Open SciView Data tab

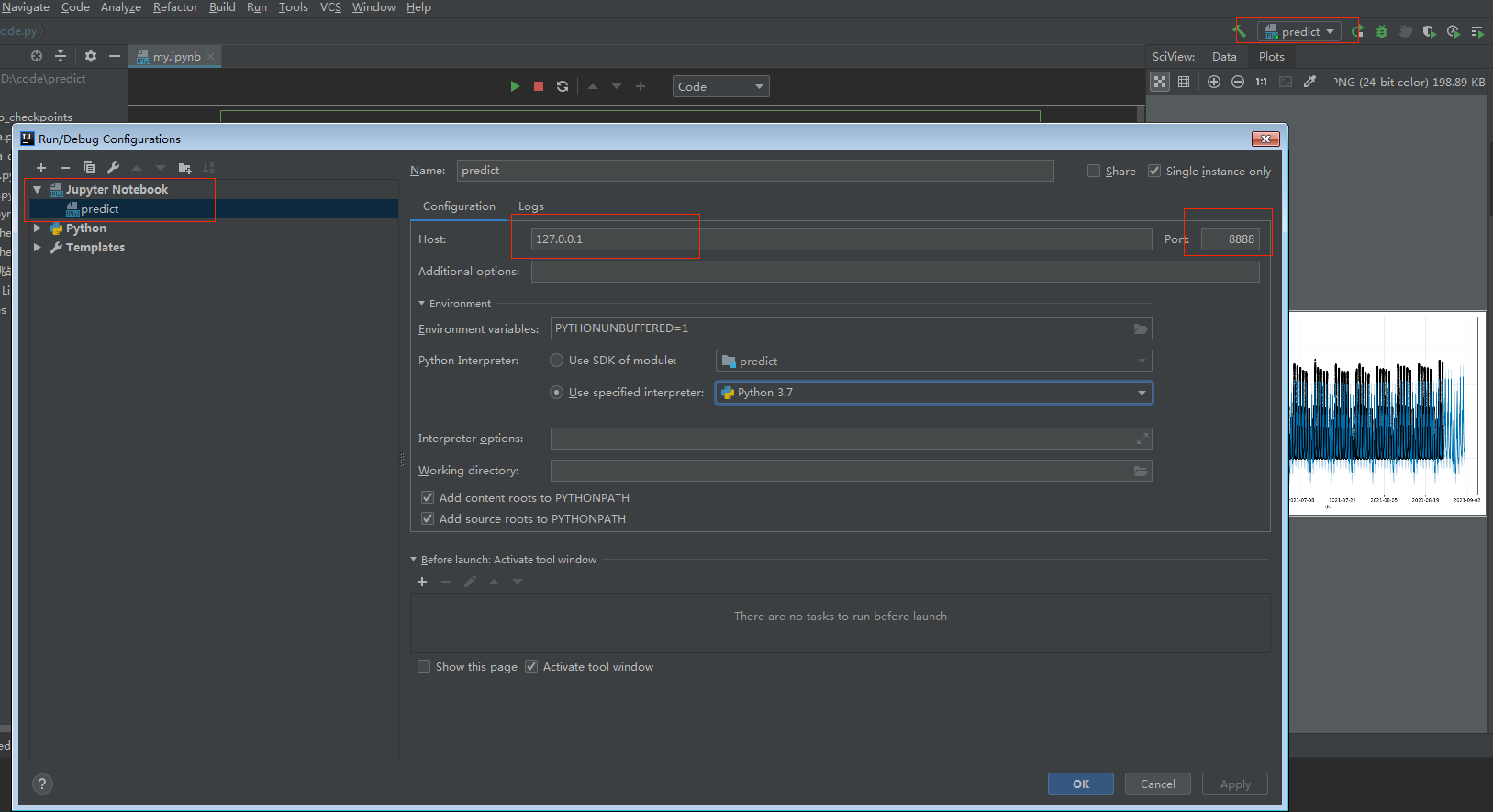pos(1224,57)
